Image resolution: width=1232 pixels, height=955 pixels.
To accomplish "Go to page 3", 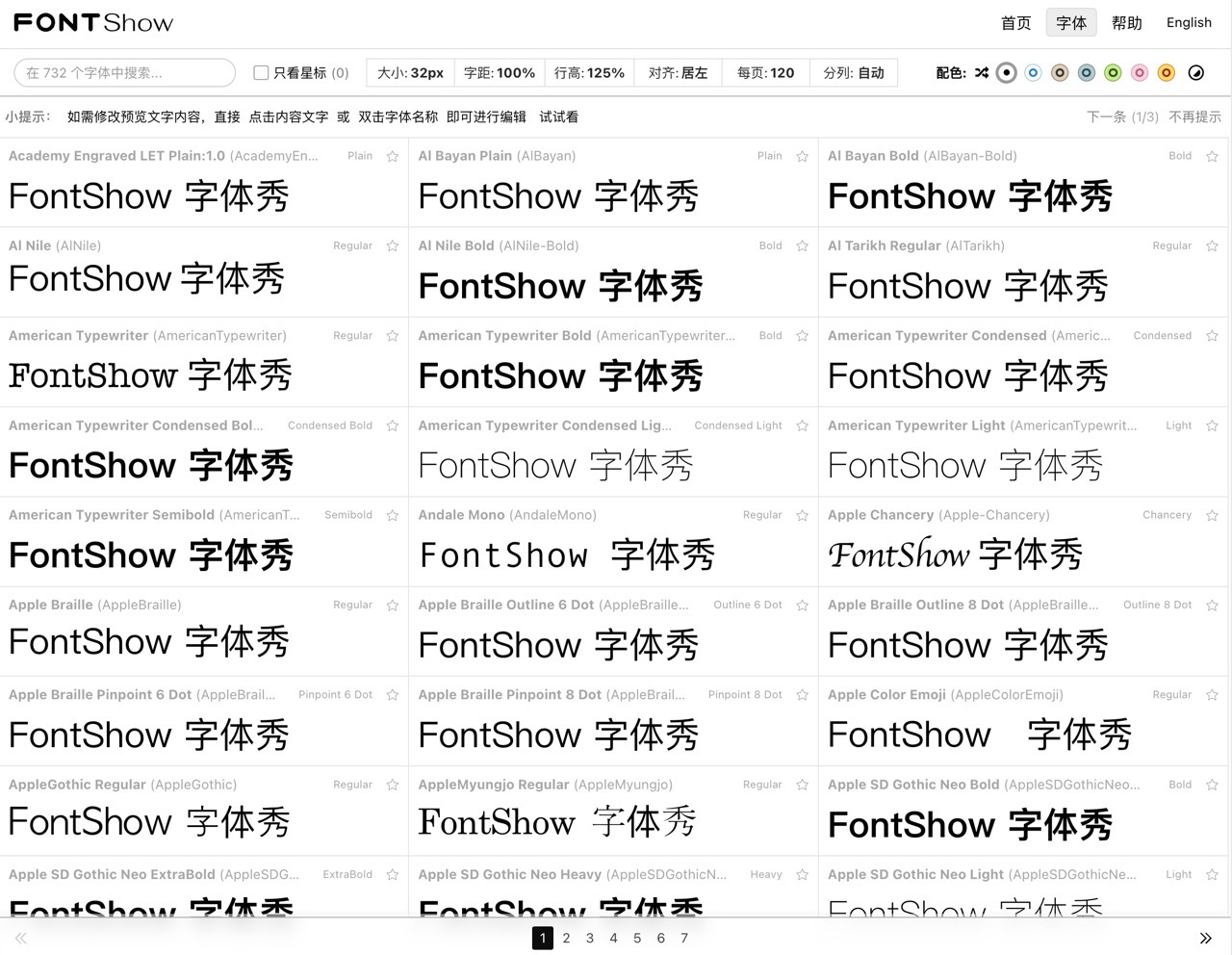I will 590,938.
